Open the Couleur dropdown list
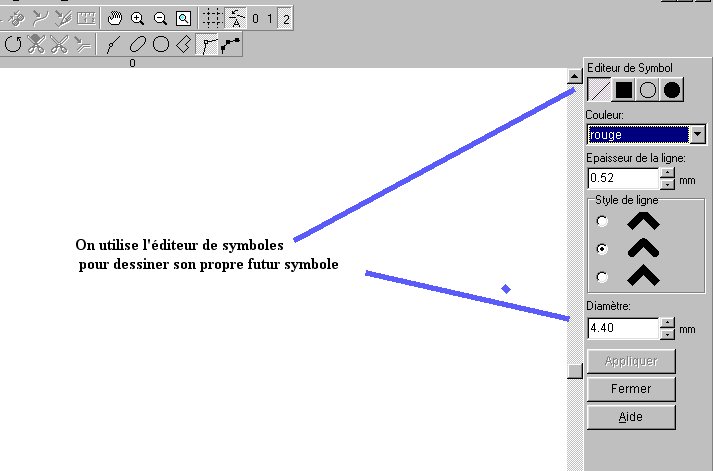The width and height of the screenshot is (713, 471). [697, 135]
